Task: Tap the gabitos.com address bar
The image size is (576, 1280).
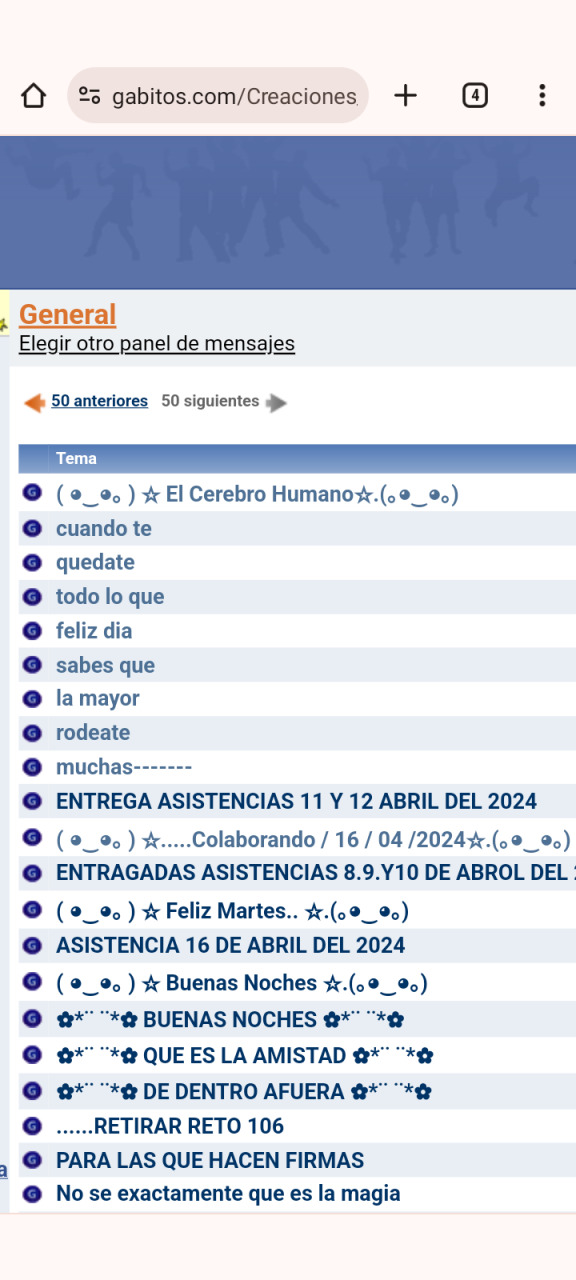Action: click(218, 96)
